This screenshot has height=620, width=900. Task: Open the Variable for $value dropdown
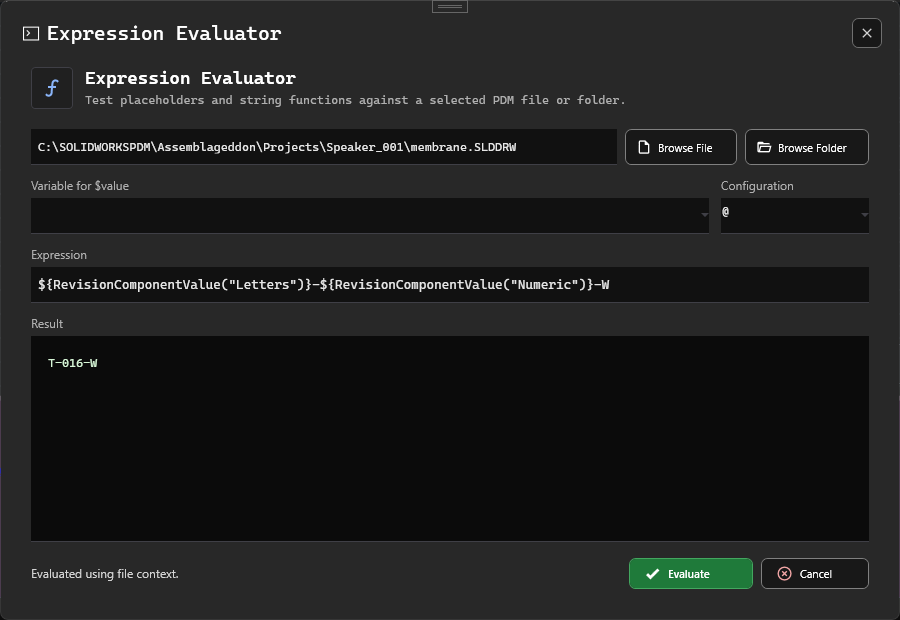pos(370,215)
